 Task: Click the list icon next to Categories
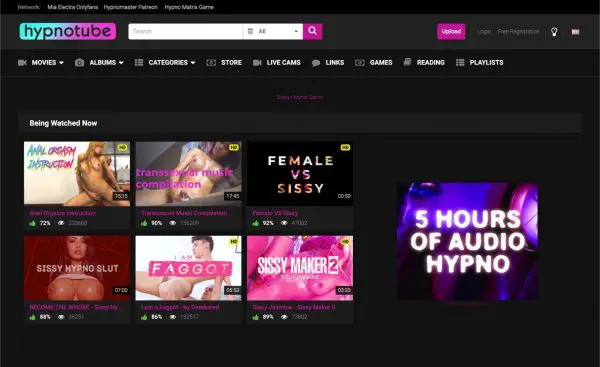click(139, 62)
